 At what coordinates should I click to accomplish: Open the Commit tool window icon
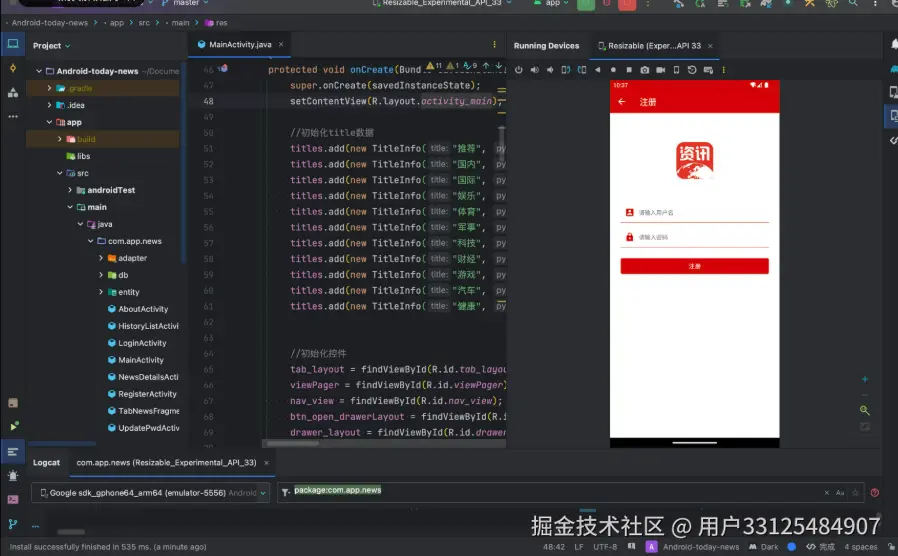[13, 68]
